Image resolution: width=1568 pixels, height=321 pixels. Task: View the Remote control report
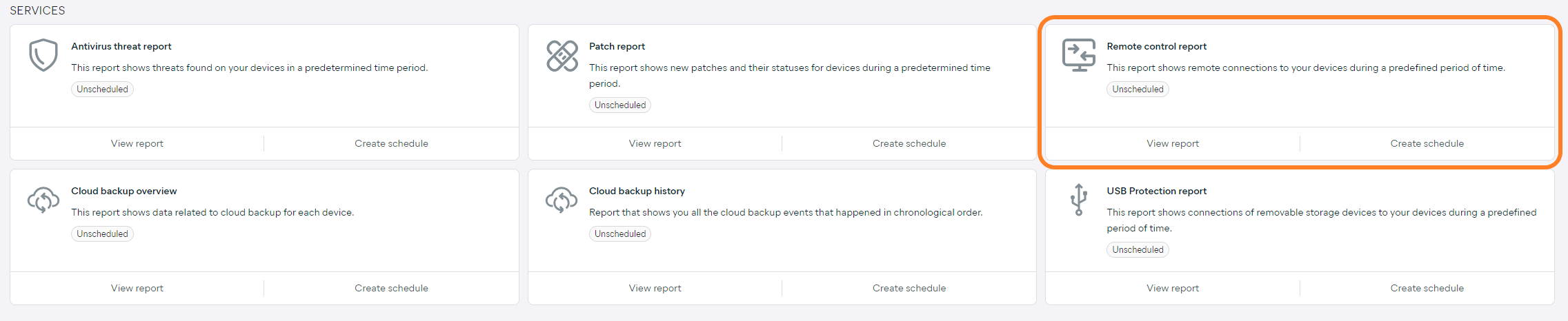1172,143
